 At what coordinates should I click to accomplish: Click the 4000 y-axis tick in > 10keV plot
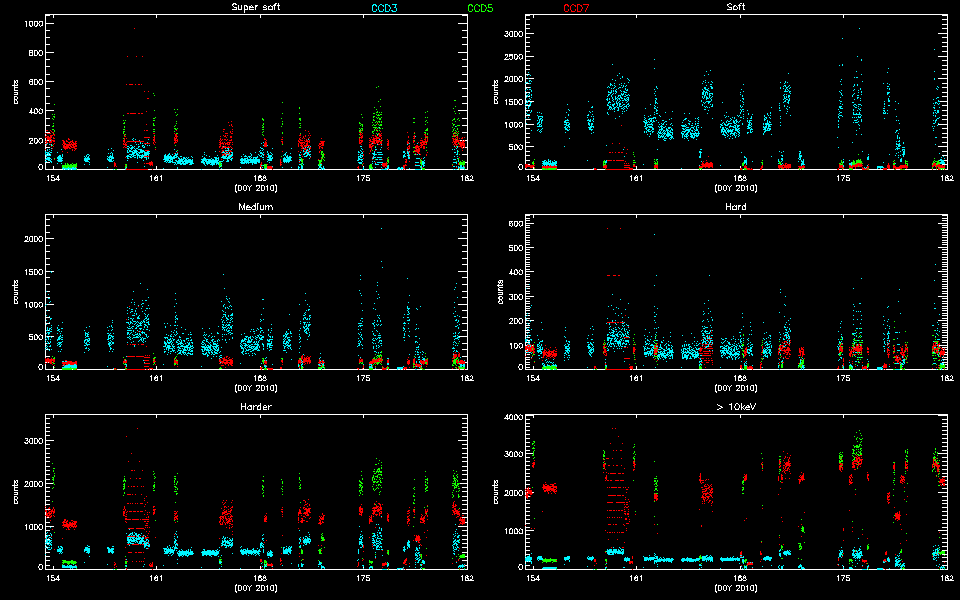tap(513, 418)
